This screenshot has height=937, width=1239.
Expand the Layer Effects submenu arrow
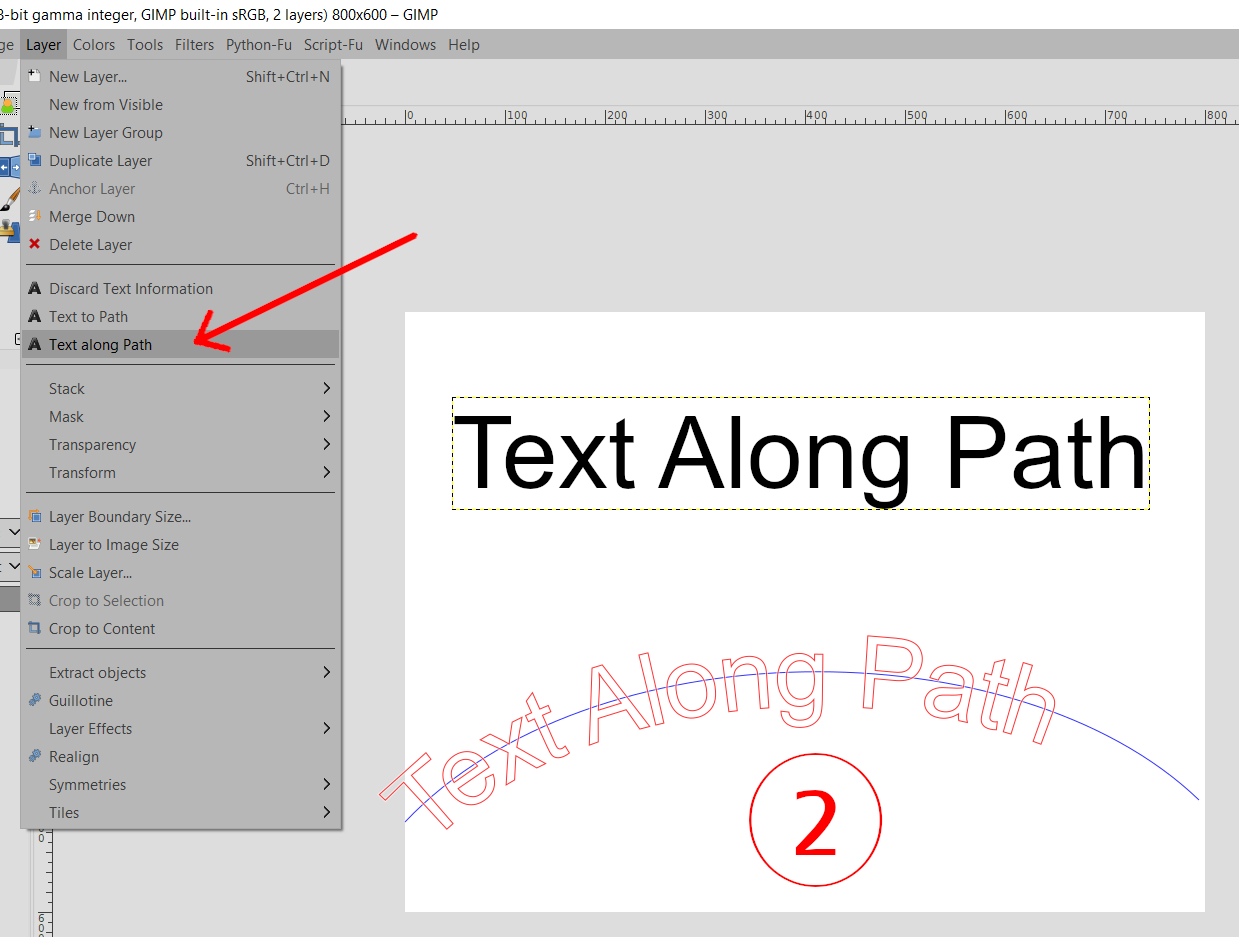point(326,728)
